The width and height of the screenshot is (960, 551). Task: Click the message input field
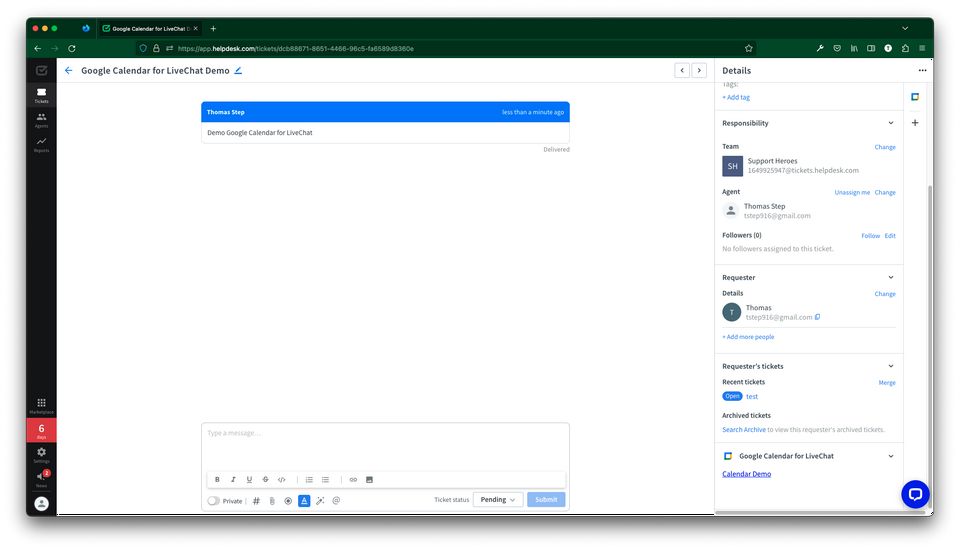click(385, 445)
